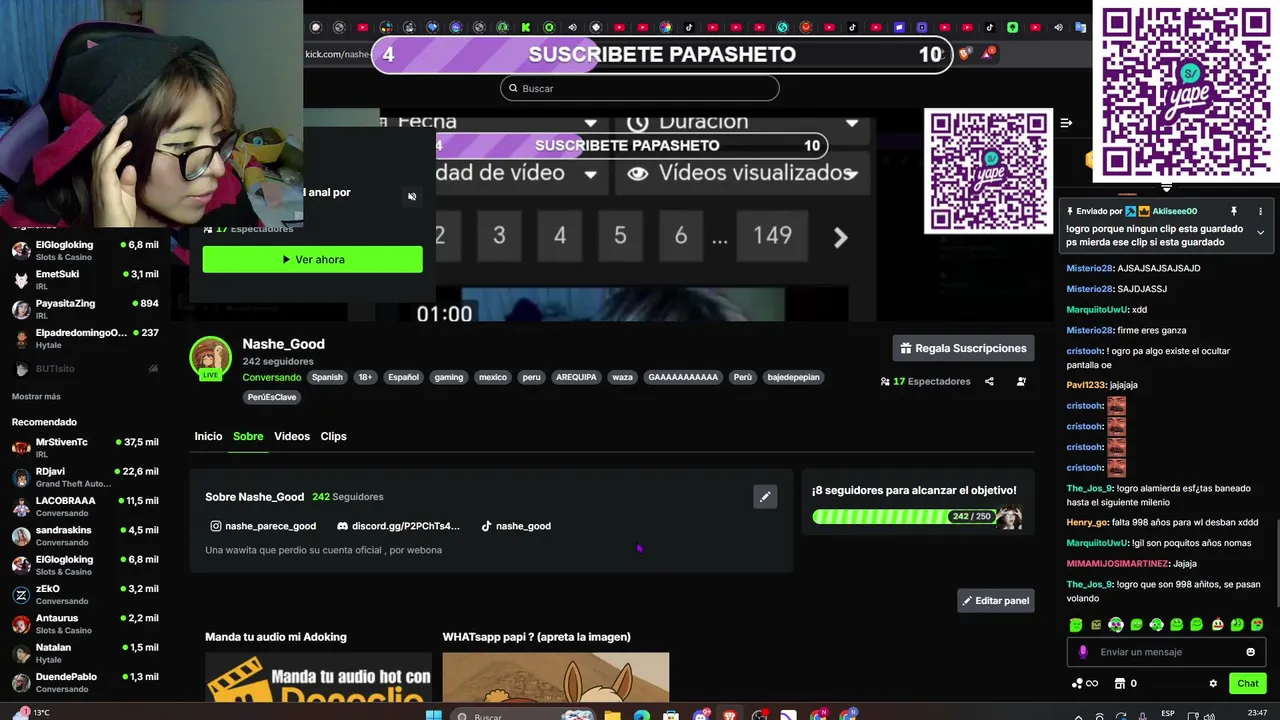Go to next page of videos
The width and height of the screenshot is (1280, 720).
(x=840, y=236)
